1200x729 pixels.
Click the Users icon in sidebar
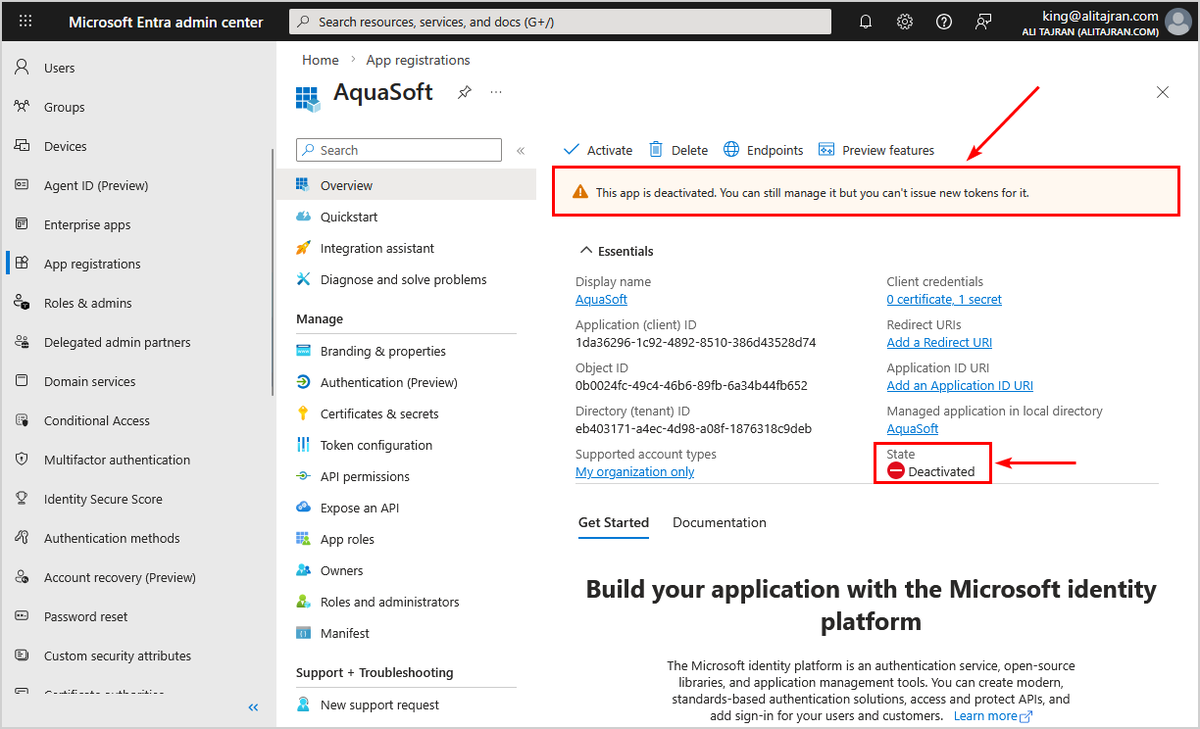click(22, 68)
